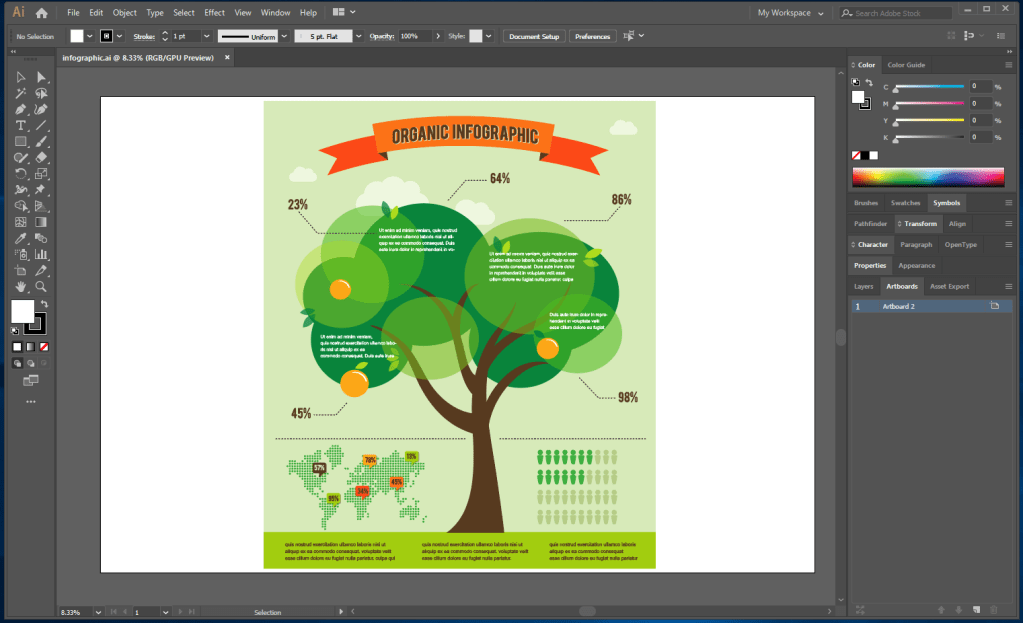Set the None color mode in toolbar
The height and width of the screenshot is (623, 1023).
[44, 346]
